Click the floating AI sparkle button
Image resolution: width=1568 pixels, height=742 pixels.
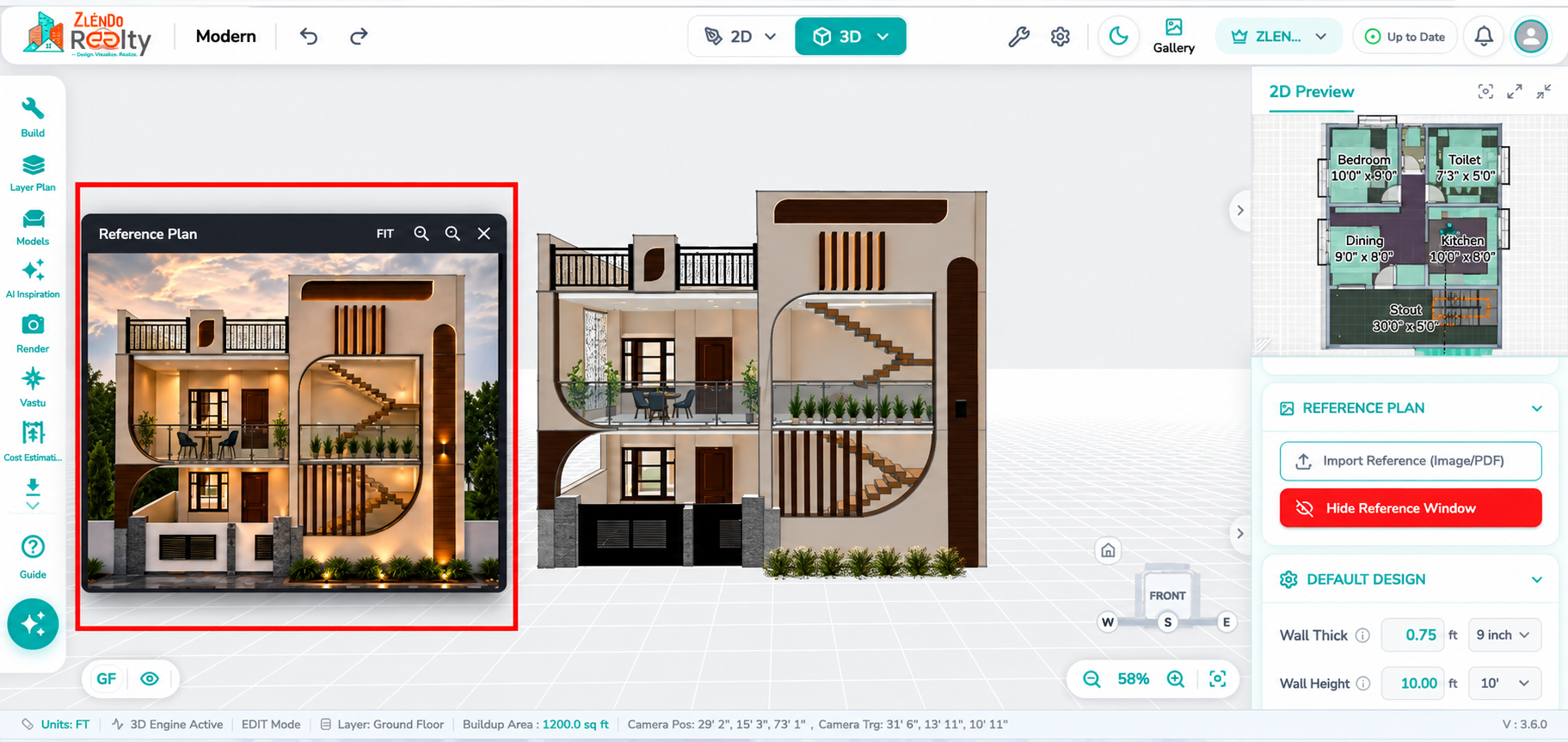click(33, 624)
